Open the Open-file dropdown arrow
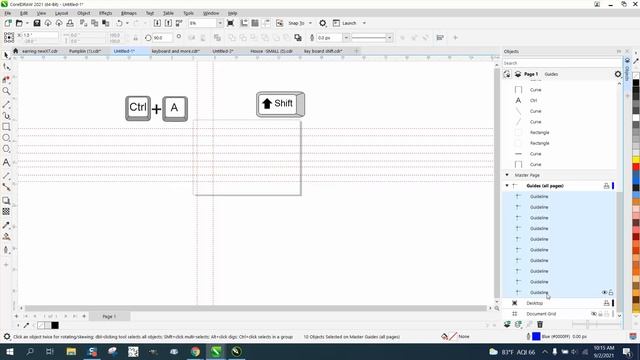The image size is (640, 360). [27, 23]
